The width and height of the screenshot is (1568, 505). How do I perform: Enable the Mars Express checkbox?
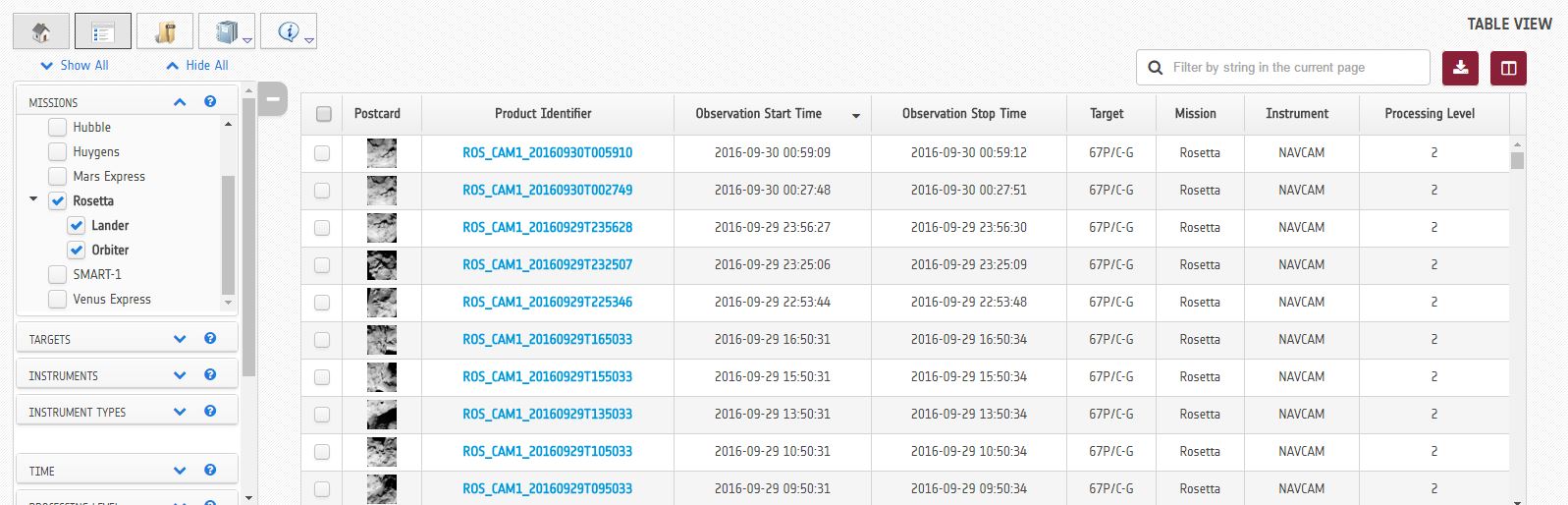click(58, 176)
